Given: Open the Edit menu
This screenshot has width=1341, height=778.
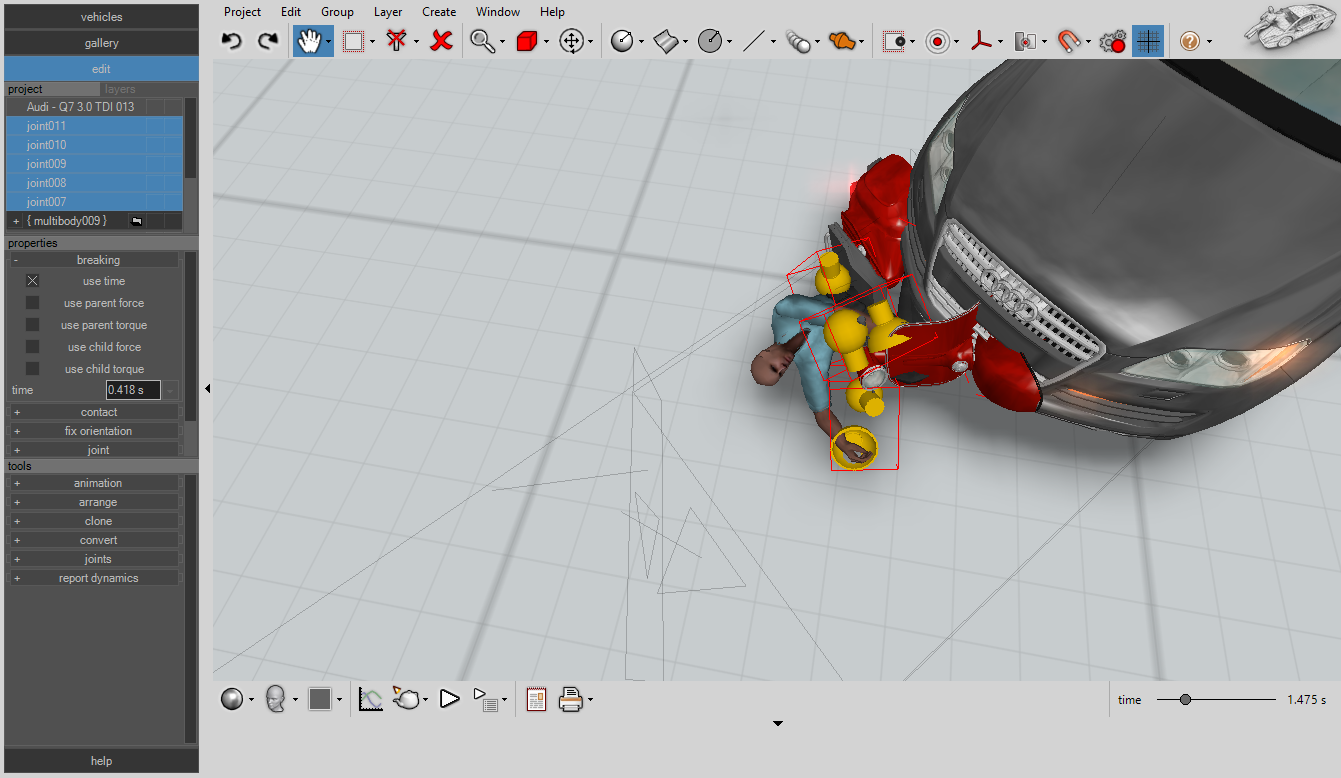Looking at the screenshot, I should tap(291, 12).
